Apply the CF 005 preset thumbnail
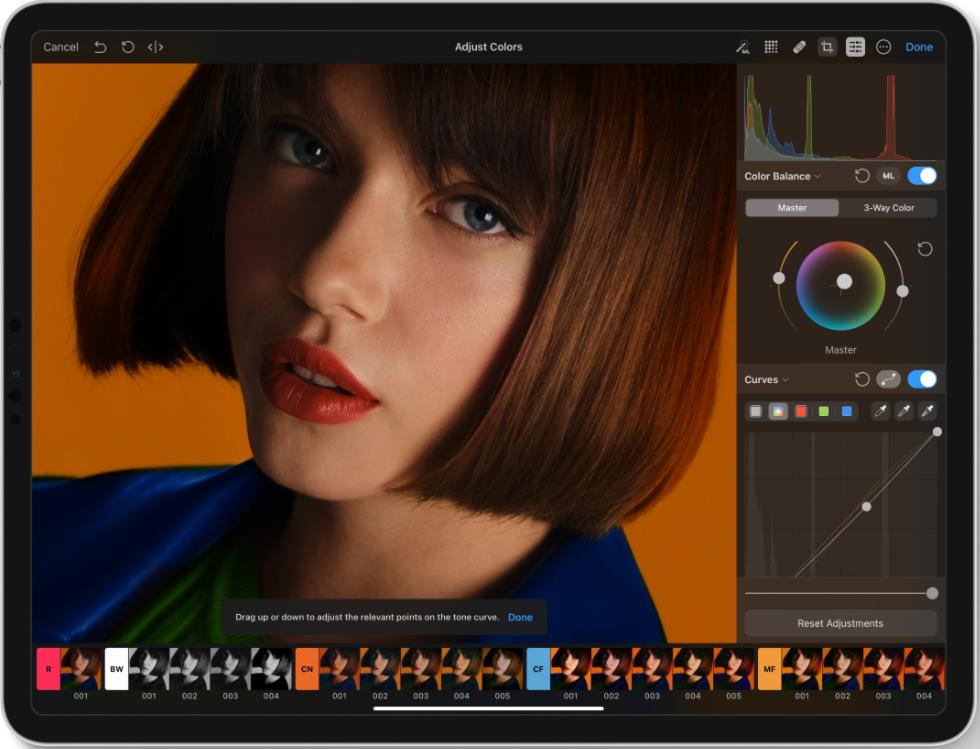The height and width of the screenshot is (749, 980). 734,669
